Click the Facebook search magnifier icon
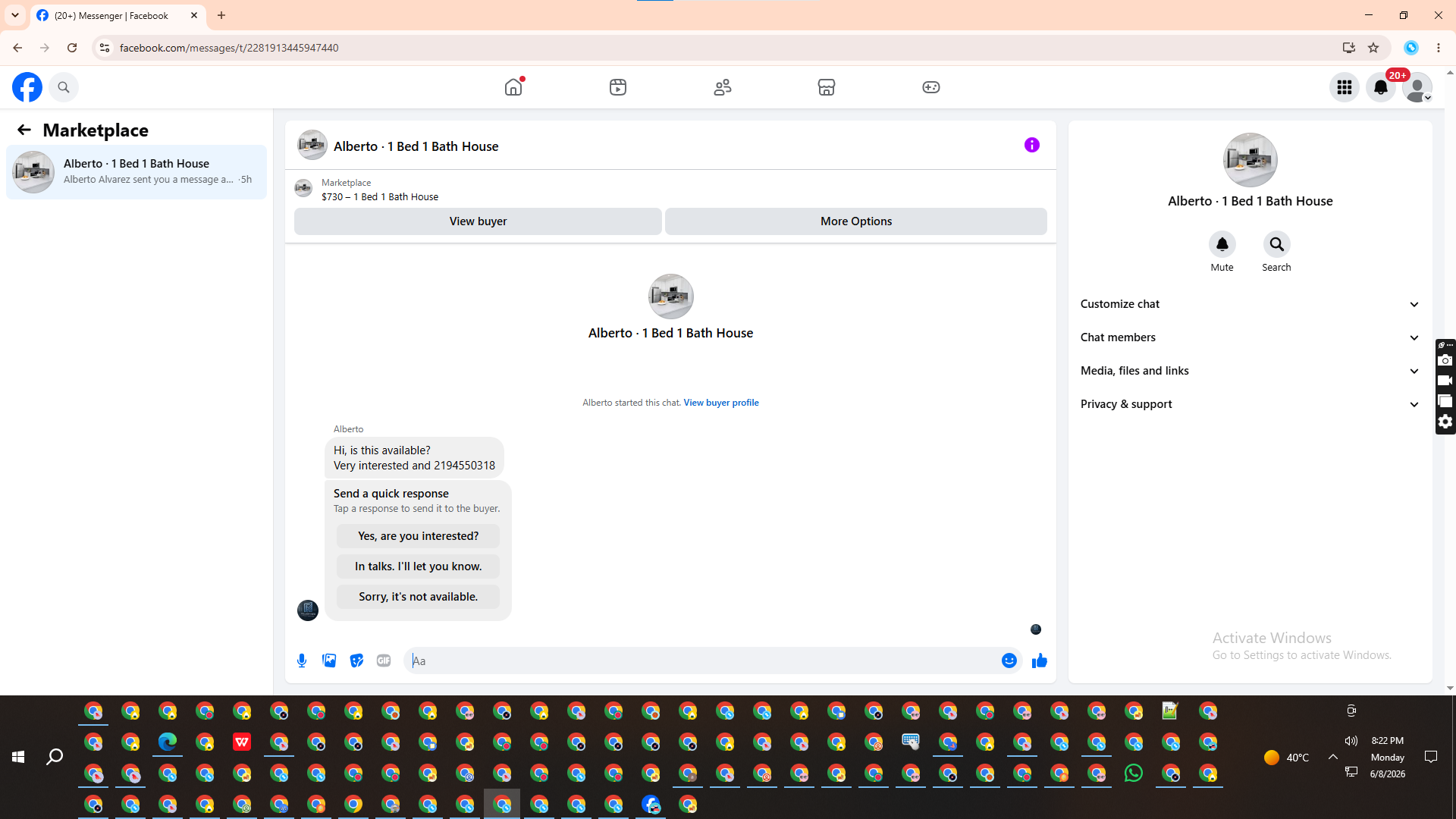 pyautogui.click(x=64, y=87)
